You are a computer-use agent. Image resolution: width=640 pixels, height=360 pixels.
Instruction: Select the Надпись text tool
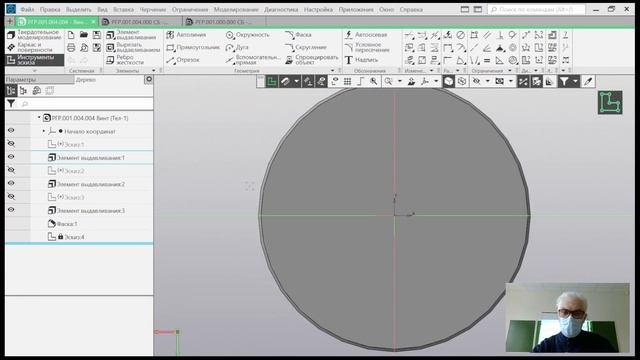pyautogui.click(x=361, y=60)
